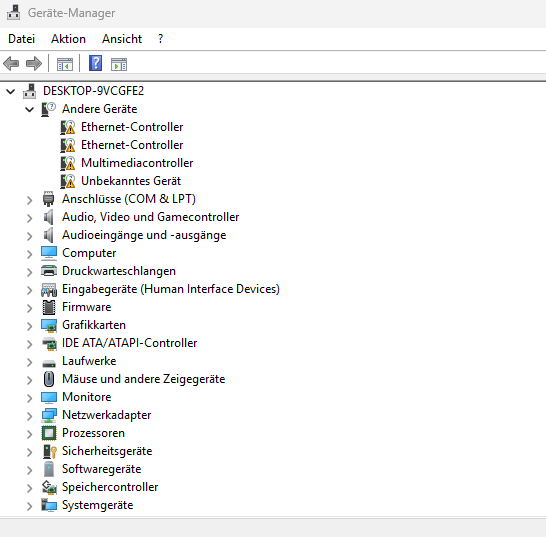Click the forward arrow toolbar icon
Screen dimensions: 546x537
click(x=34, y=64)
